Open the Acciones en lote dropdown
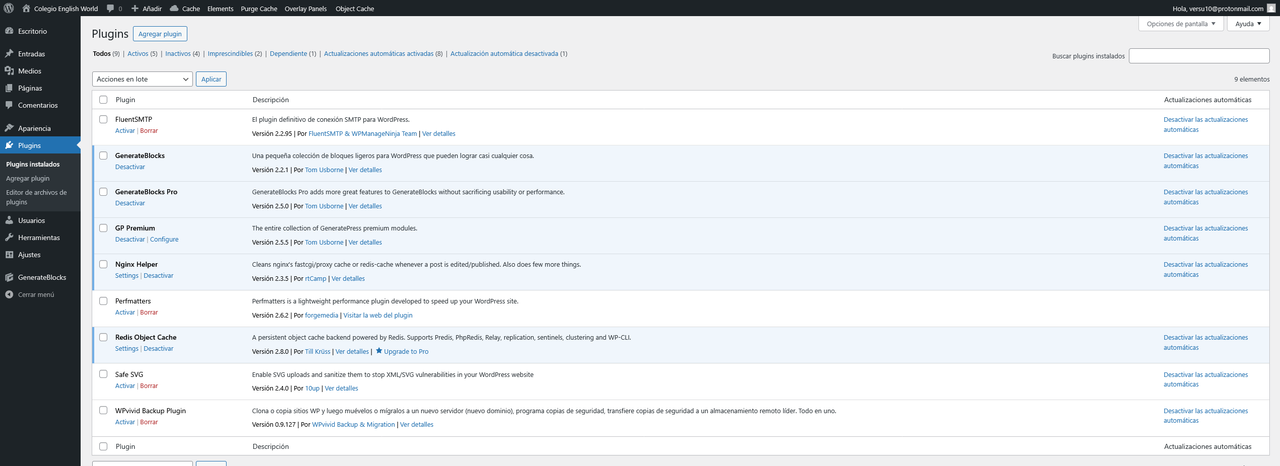1280x466 pixels. point(142,78)
